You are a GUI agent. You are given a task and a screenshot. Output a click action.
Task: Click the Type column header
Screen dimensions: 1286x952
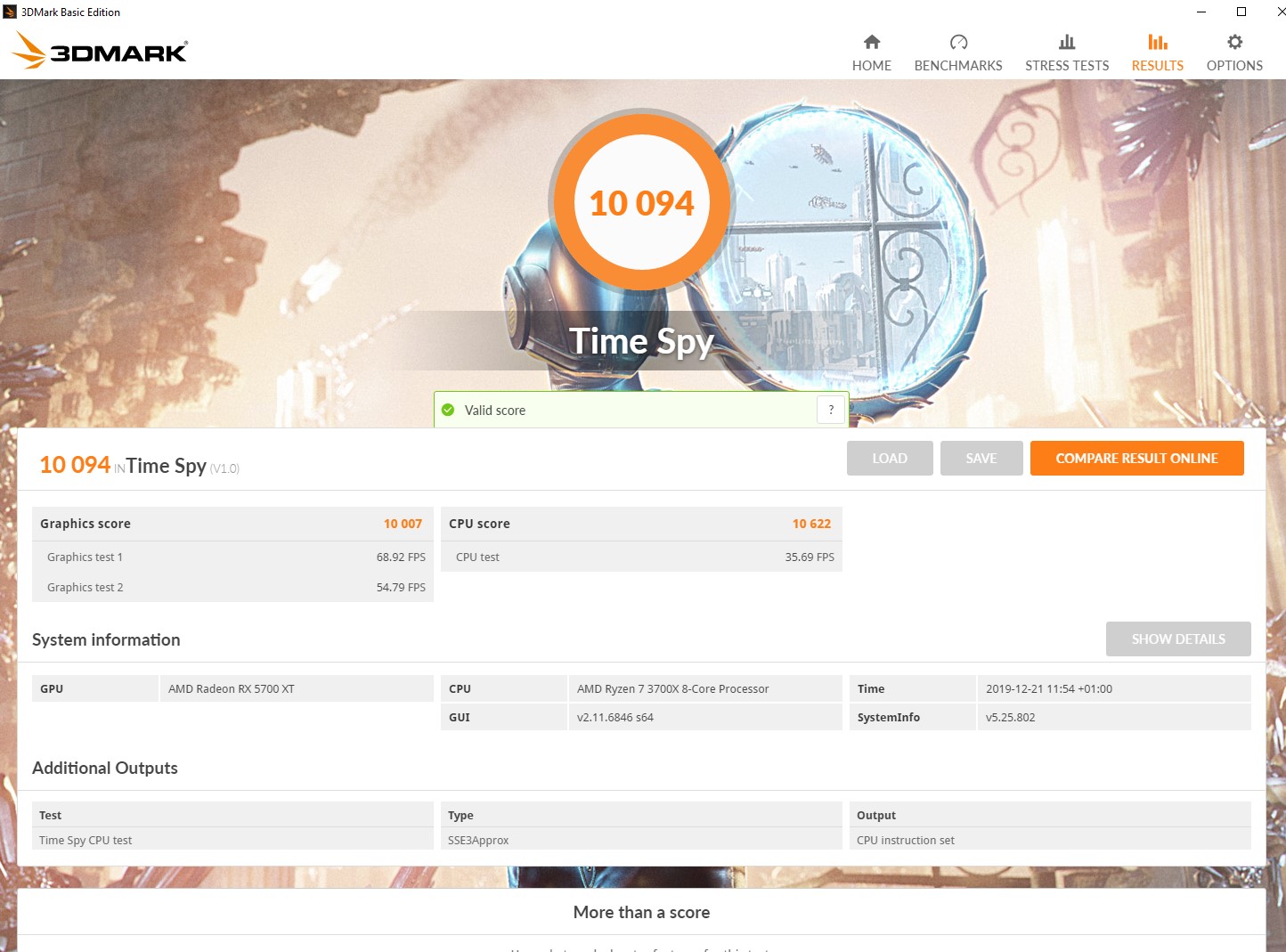pos(460,815)
